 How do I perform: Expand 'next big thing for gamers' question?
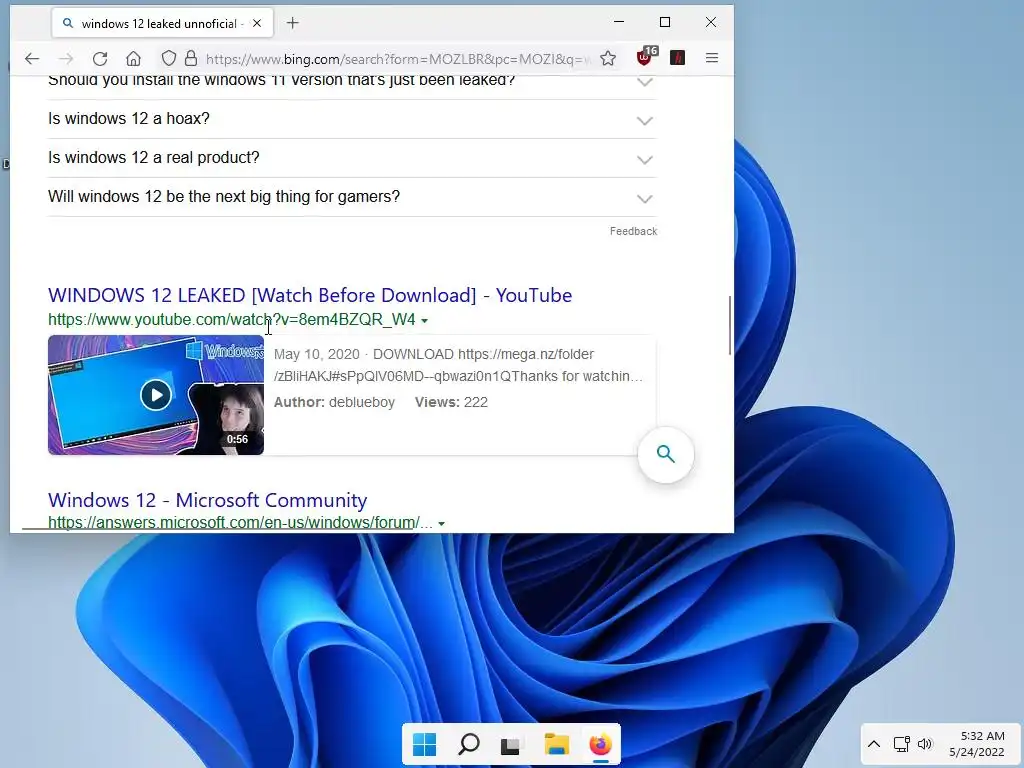pyautogui.click(x=352, y=197)
